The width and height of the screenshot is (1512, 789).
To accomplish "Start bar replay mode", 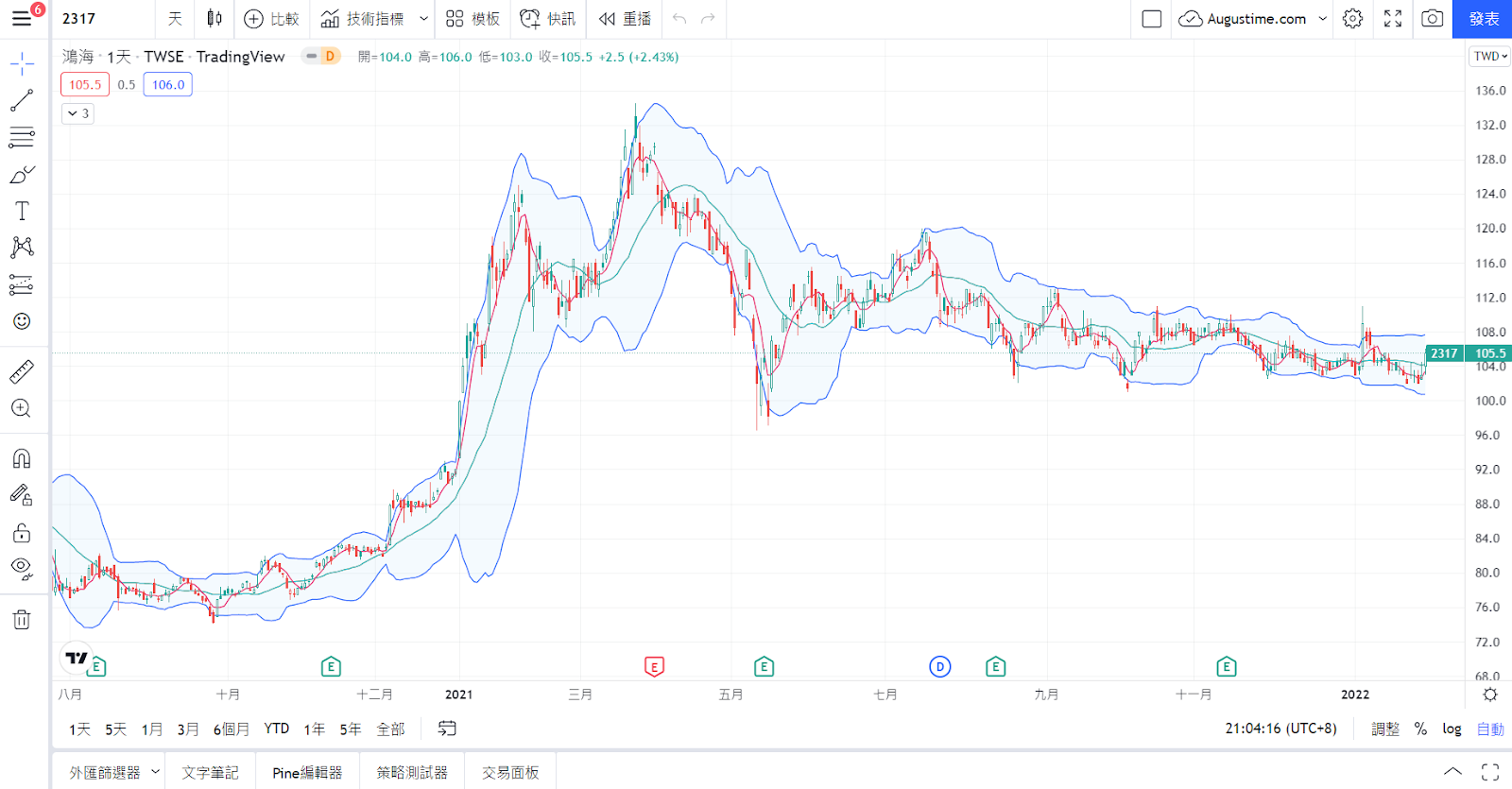I will [625, 19].
